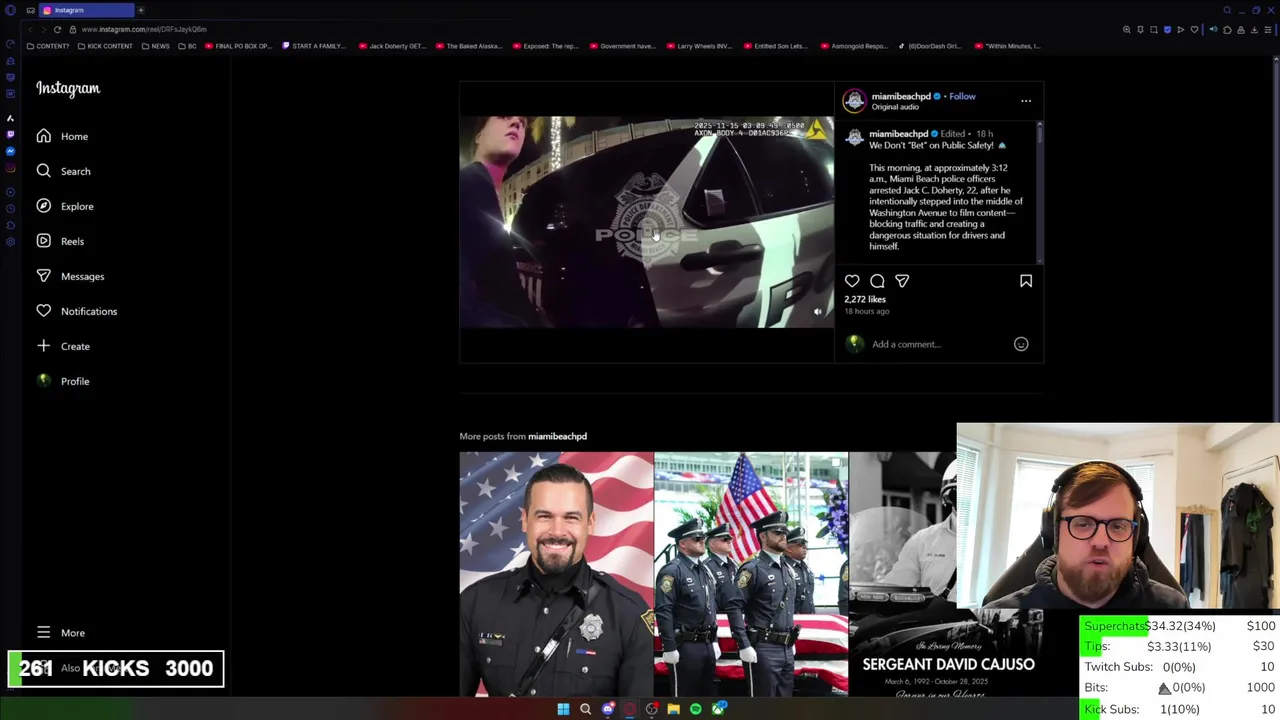The height and width of the screenshot is (720, 1280).
Task: Open post options three-dot menu
Action: (x=1026, y=100)
